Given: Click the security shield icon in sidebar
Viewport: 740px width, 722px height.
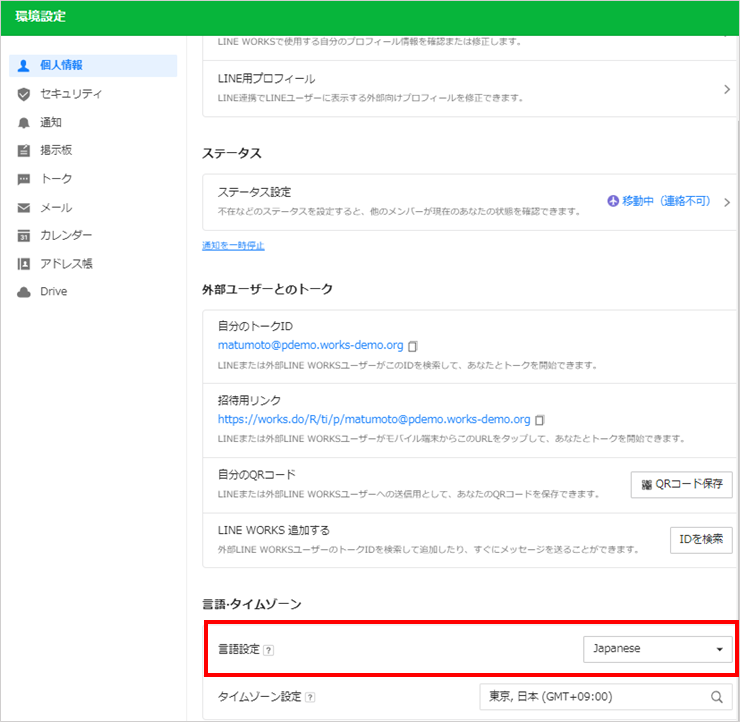Looking at the screenshot, I should 24,94.
